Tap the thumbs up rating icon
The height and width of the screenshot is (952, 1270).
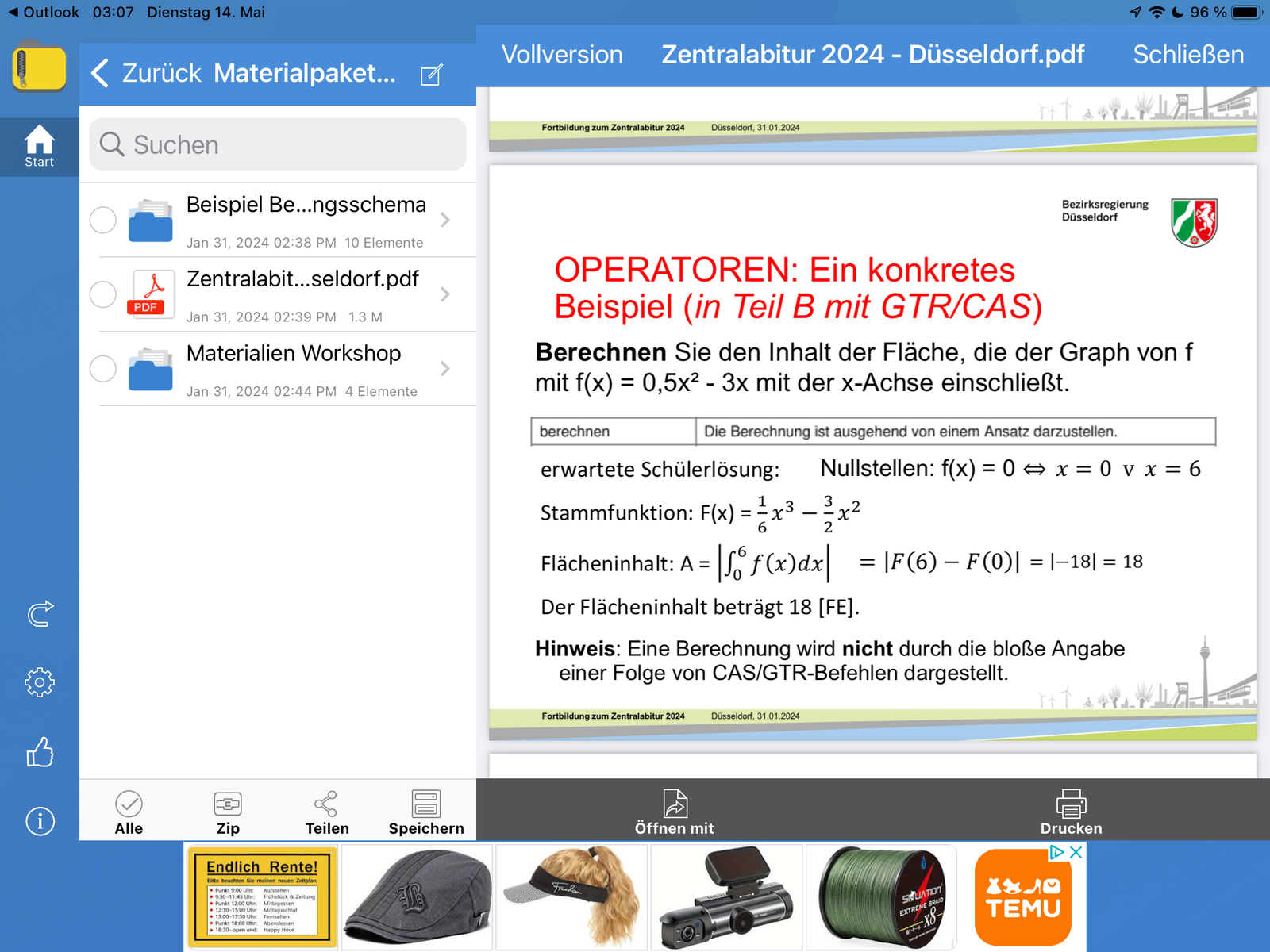click(40, 752)
